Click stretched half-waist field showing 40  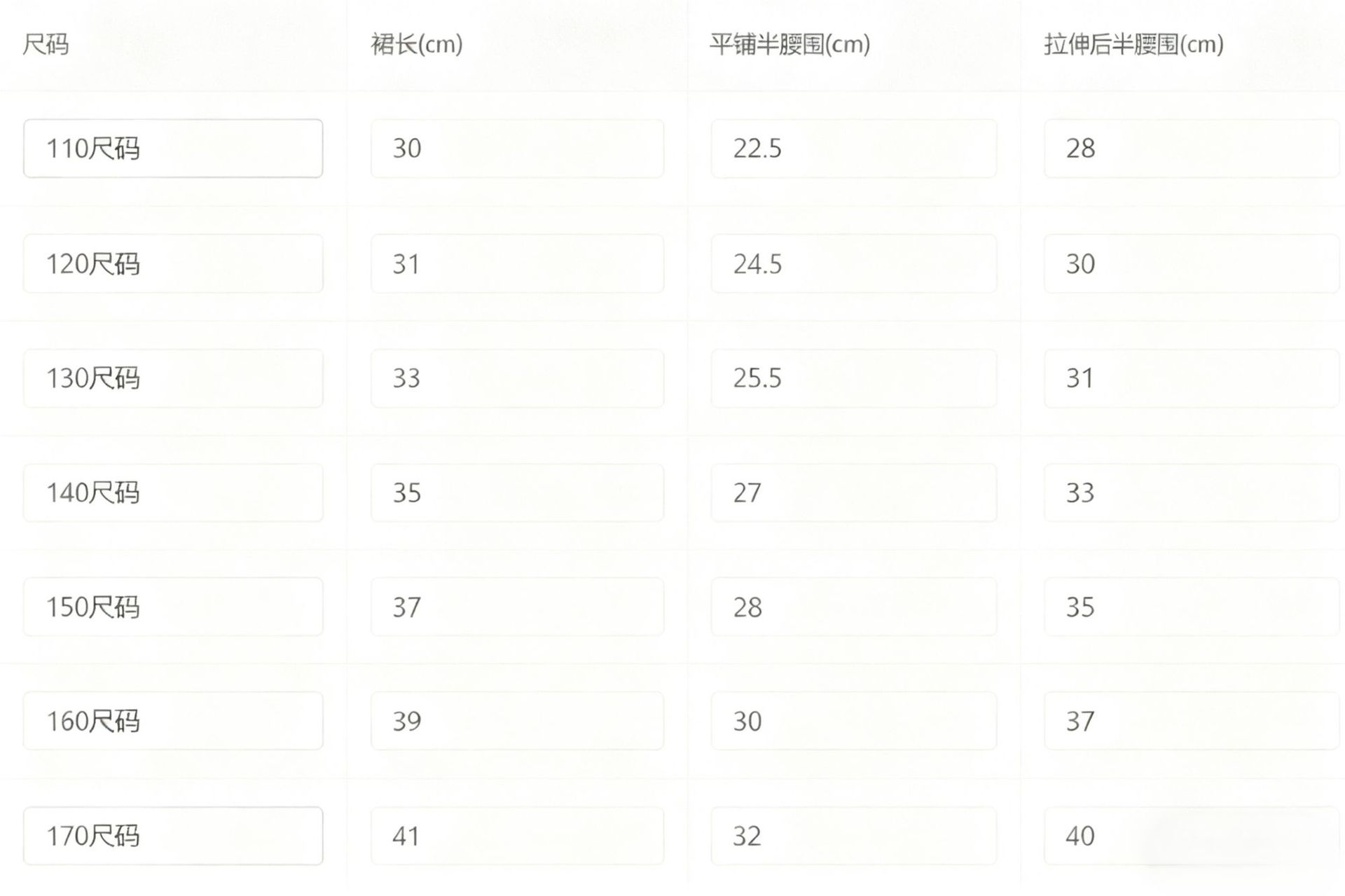point(1191,836)
